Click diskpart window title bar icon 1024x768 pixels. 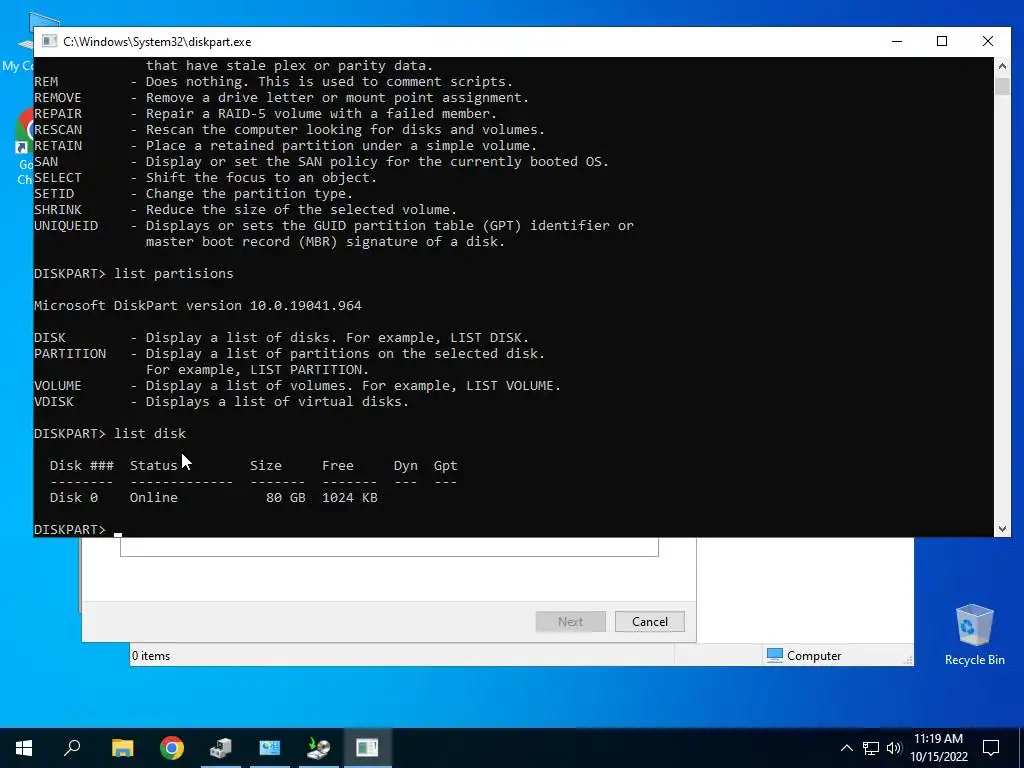pos(49,41)
